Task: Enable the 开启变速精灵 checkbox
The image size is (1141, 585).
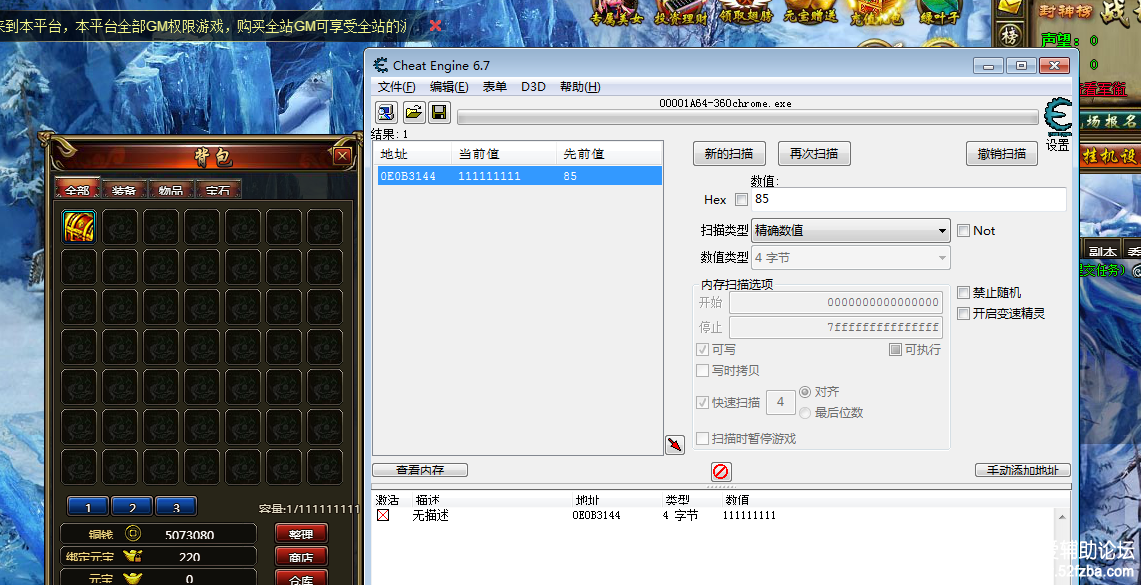Action: [963, 314]
